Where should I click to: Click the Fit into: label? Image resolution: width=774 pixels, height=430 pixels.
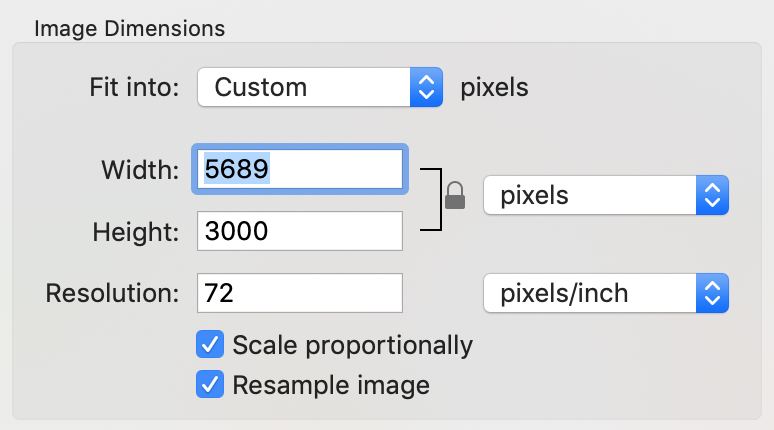coord(134,87)
